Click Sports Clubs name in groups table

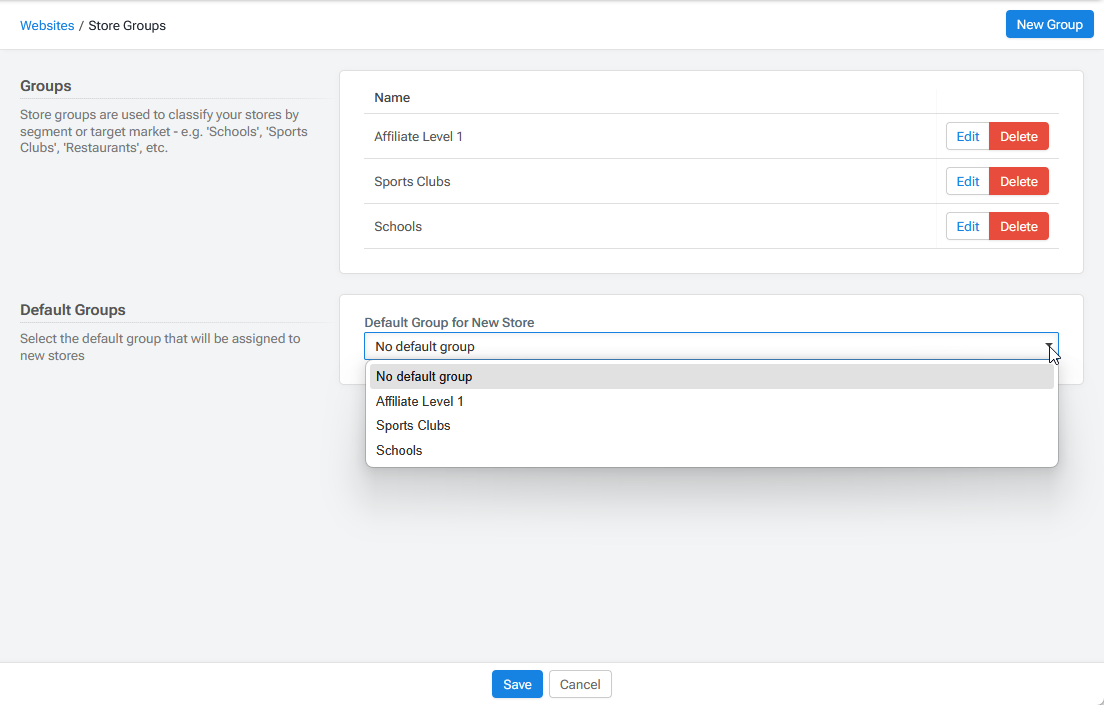(x=412, y=182)
